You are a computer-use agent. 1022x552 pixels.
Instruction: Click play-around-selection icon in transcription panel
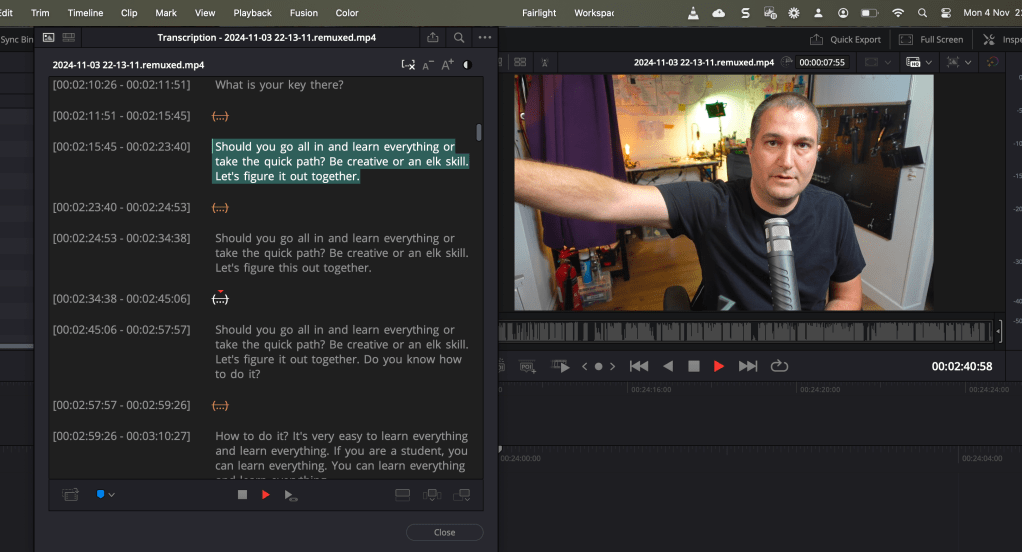(x=291, y=495)
